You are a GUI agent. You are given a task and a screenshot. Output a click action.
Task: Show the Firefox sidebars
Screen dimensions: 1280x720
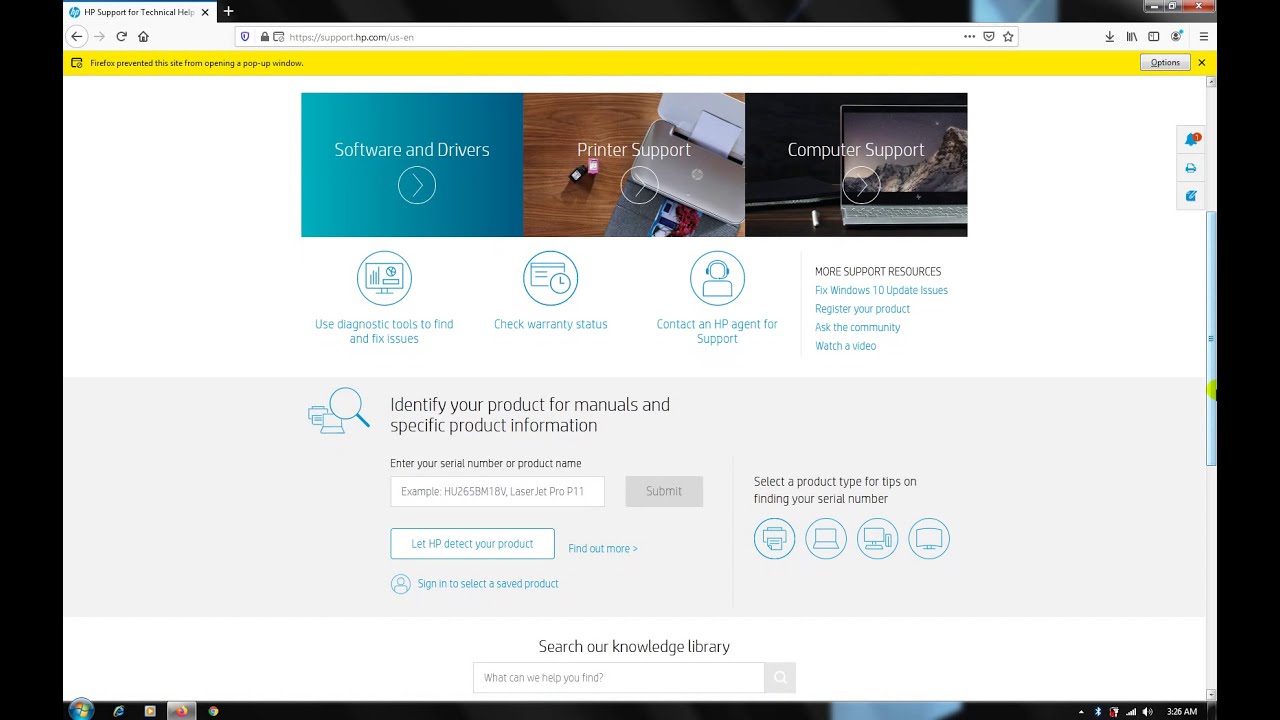(1154, 37)
